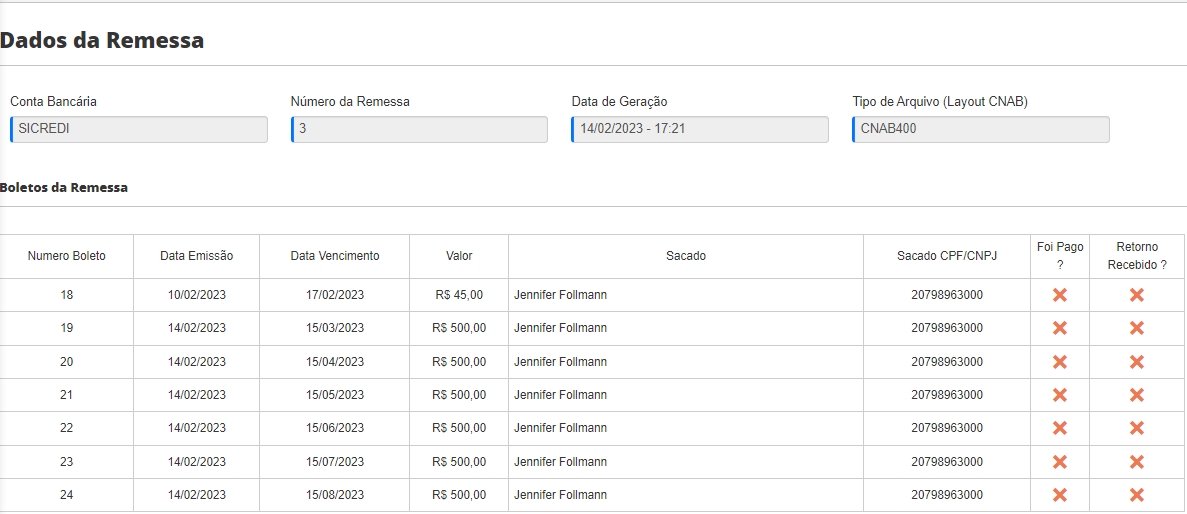
Task: Click the Conta Bancária field showing SICREDI
Action: [x=139, y=129]
